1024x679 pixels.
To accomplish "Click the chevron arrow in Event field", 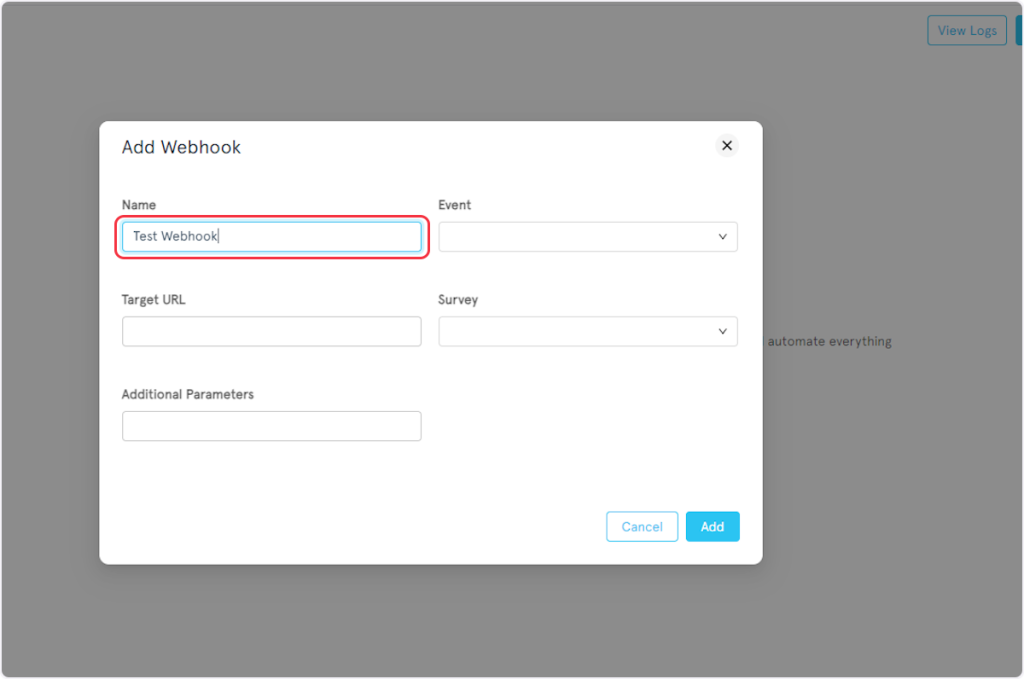I will tap(722, 237).
